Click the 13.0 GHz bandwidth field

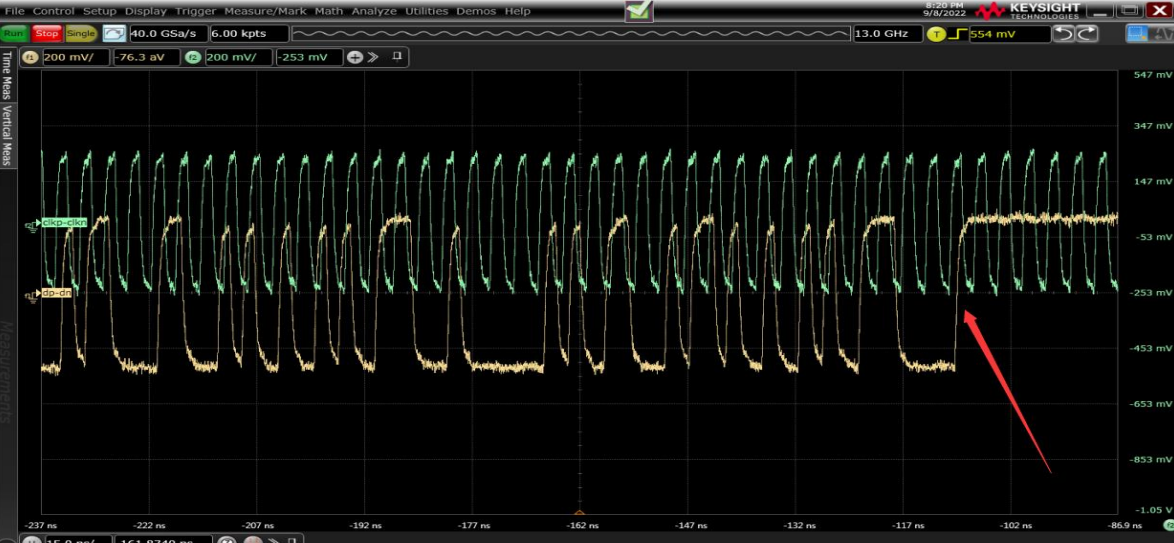click(x=888, y=34)
